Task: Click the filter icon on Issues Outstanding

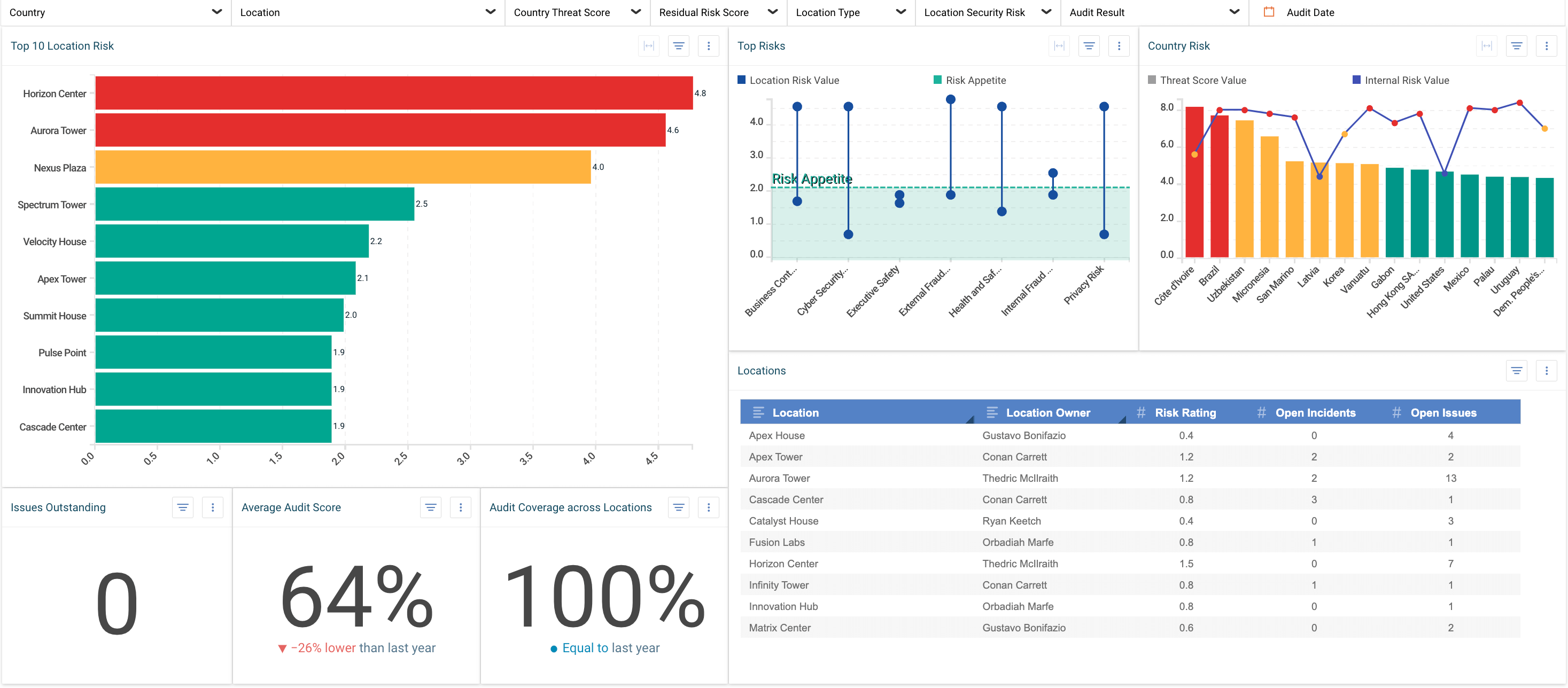Action: coord(183,507)
